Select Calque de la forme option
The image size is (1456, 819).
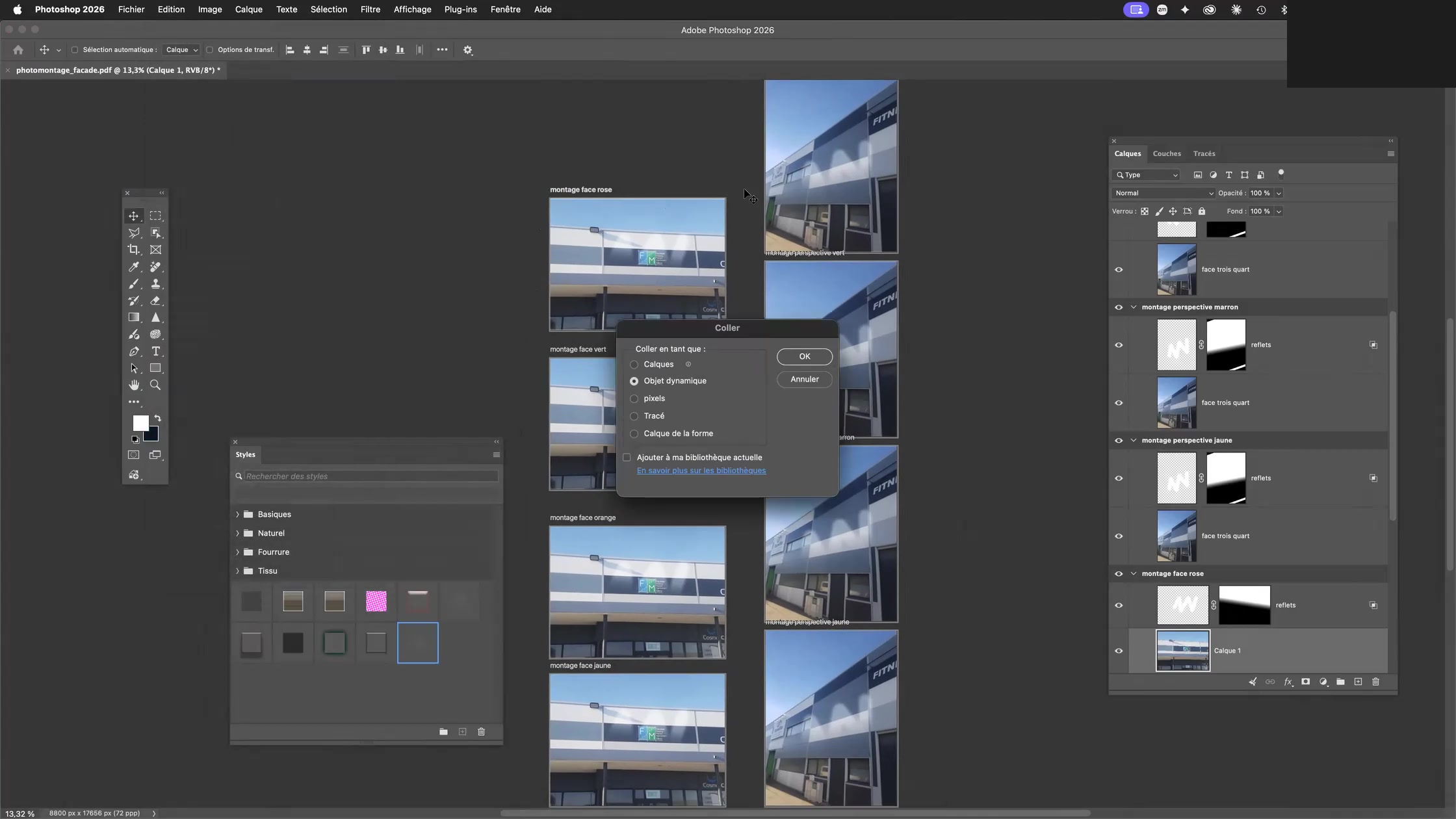click(634, 434)
